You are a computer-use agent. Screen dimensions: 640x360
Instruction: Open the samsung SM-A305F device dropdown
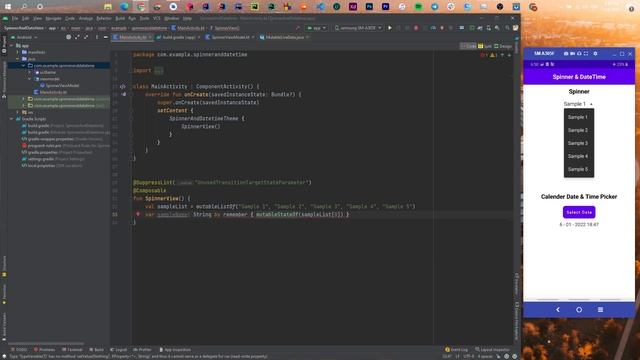358,28
